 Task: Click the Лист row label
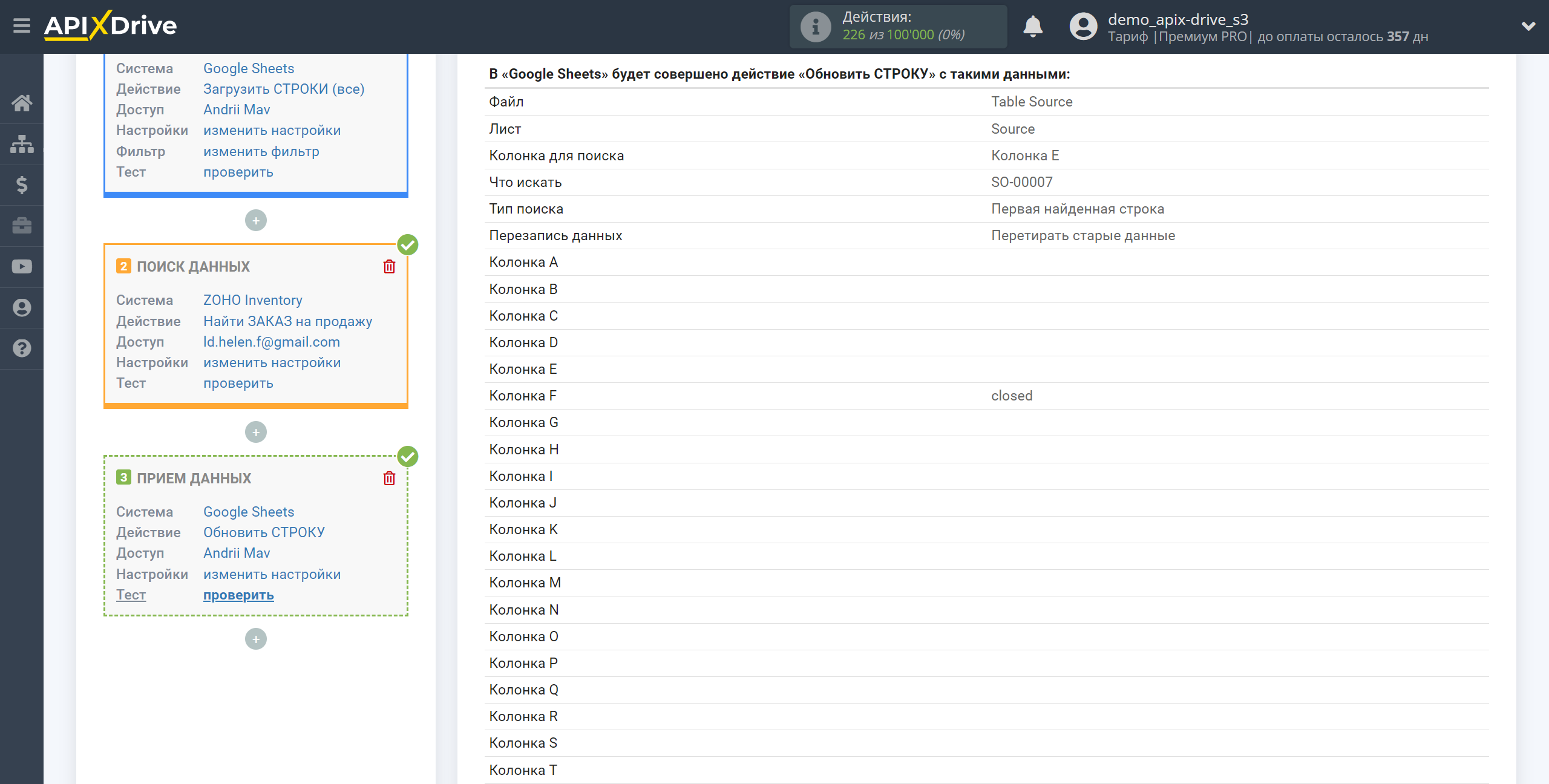pos(505,129)
